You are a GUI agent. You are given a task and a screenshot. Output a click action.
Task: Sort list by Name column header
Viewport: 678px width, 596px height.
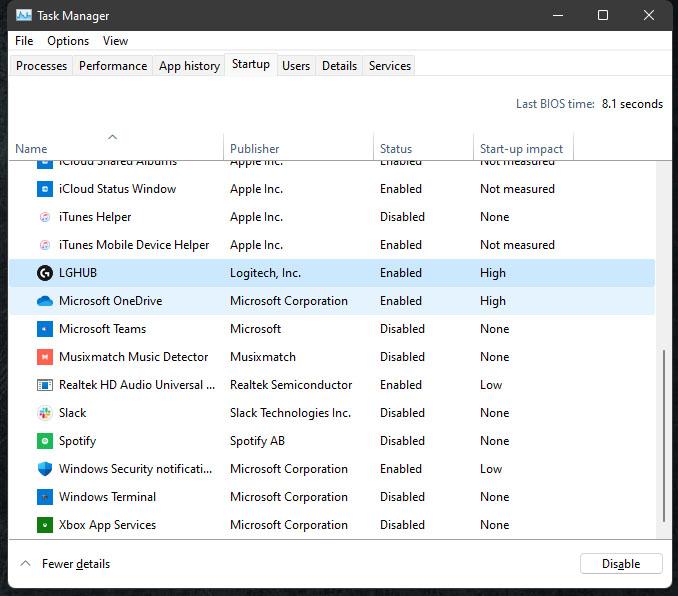(x=116, y=146)
